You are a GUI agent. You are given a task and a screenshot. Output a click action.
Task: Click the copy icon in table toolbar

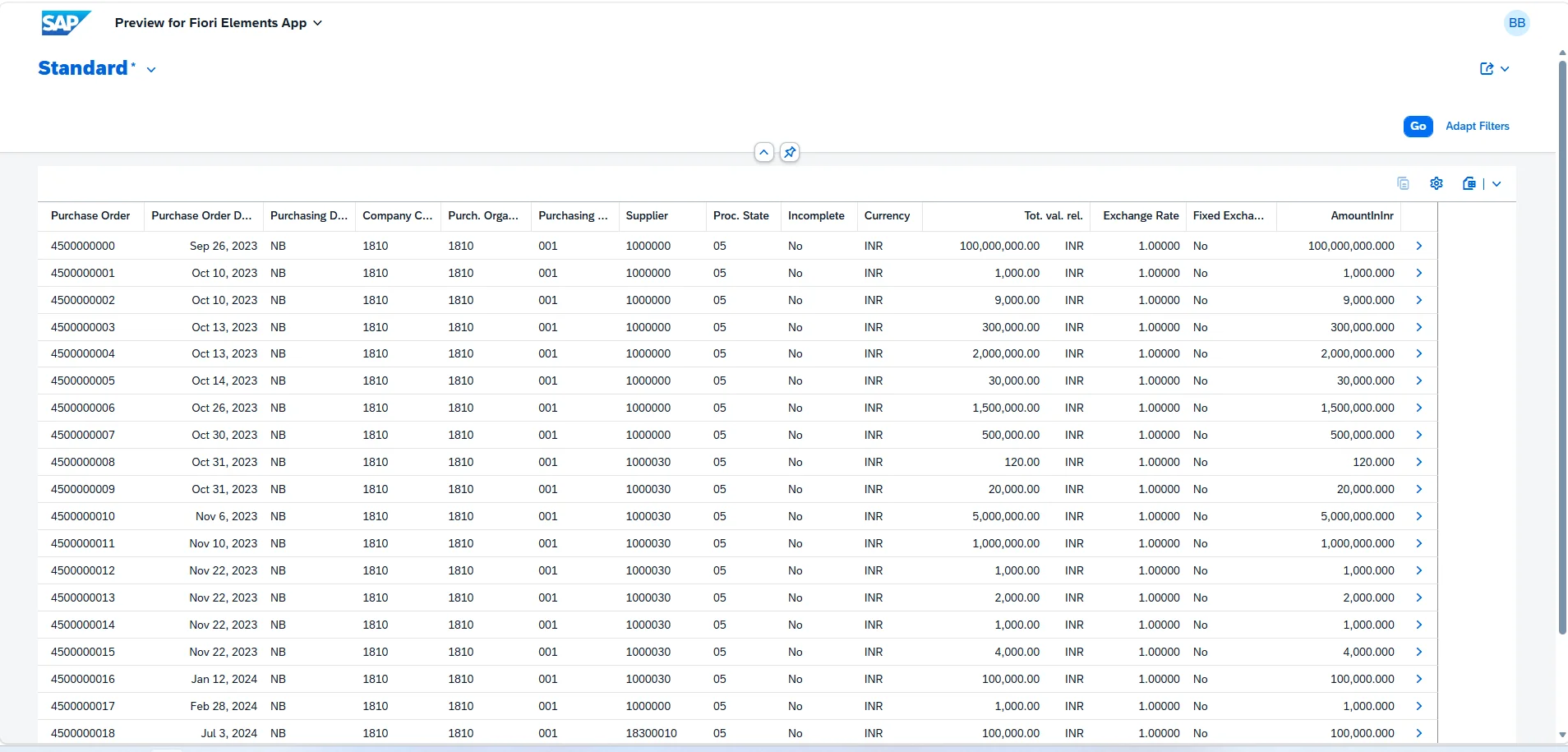click(1404, 183)
